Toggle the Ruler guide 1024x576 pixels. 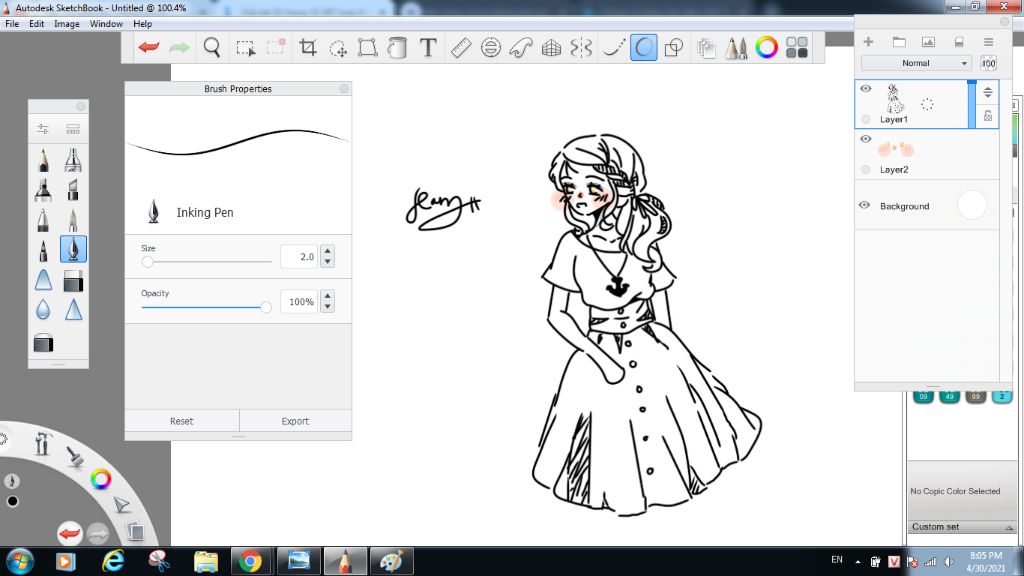point(461,47)
